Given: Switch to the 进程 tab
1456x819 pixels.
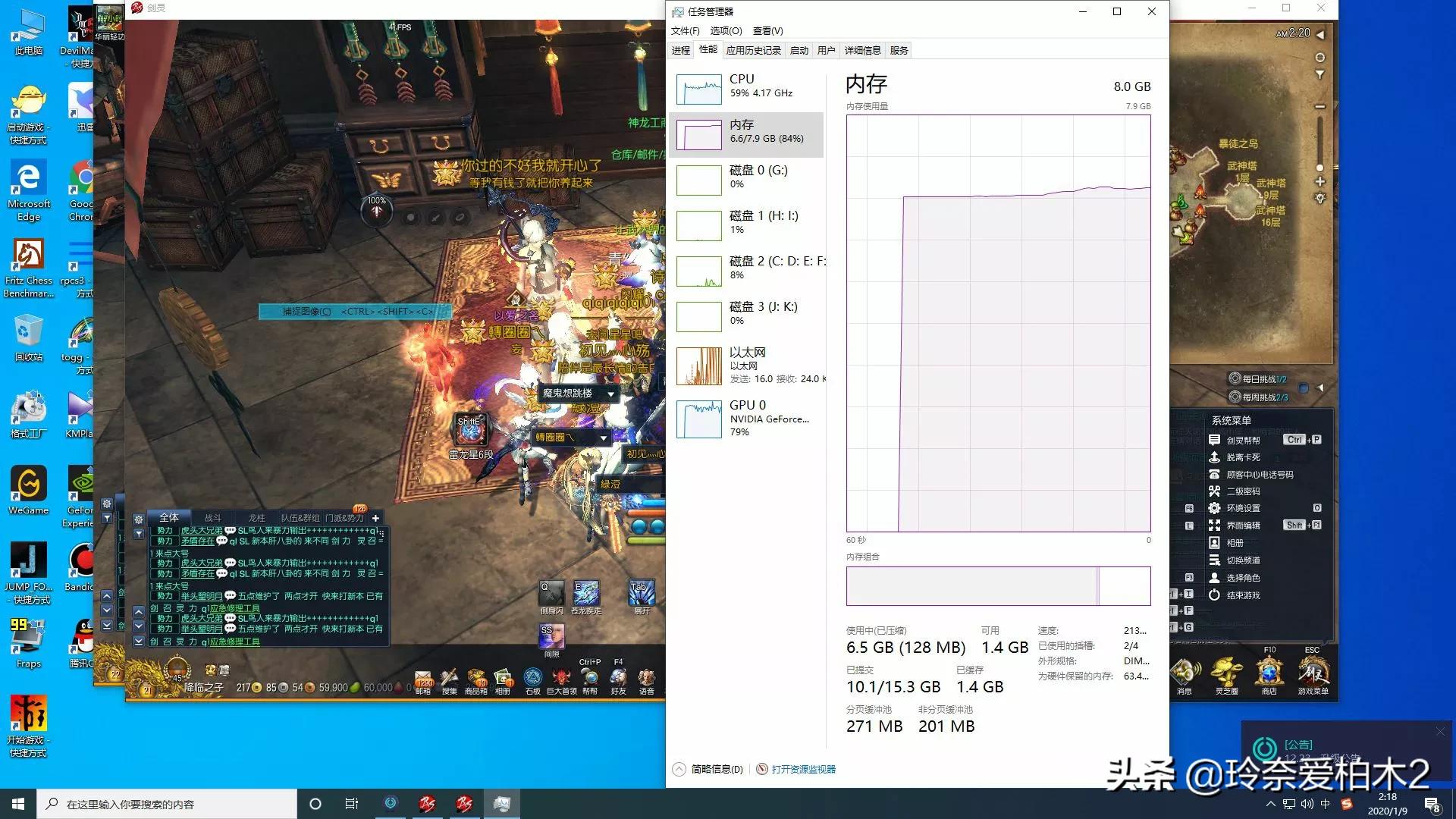Looking at the screenshot, I should click(680, 50).
